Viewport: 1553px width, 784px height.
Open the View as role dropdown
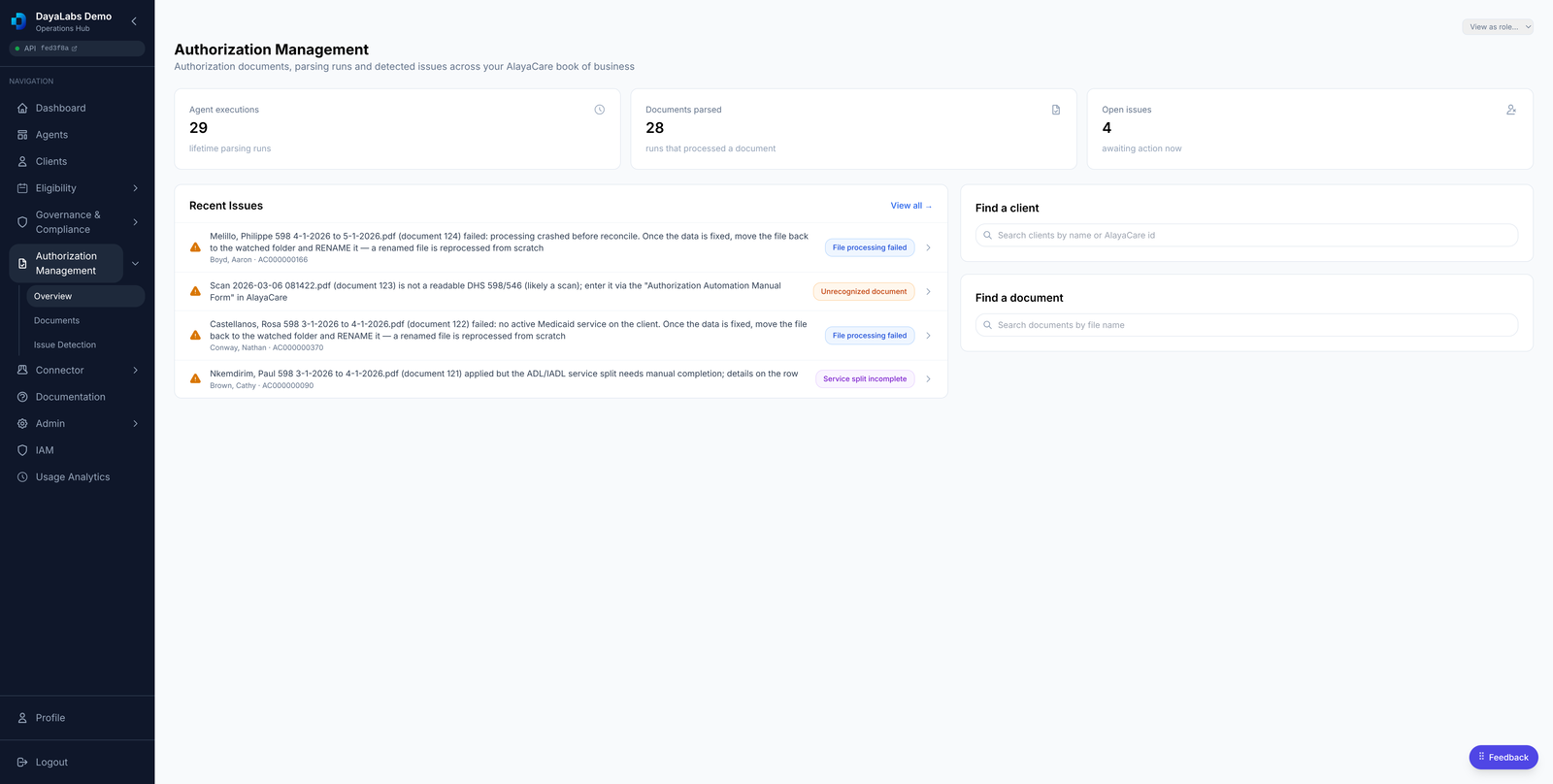tap(1498, 27)
